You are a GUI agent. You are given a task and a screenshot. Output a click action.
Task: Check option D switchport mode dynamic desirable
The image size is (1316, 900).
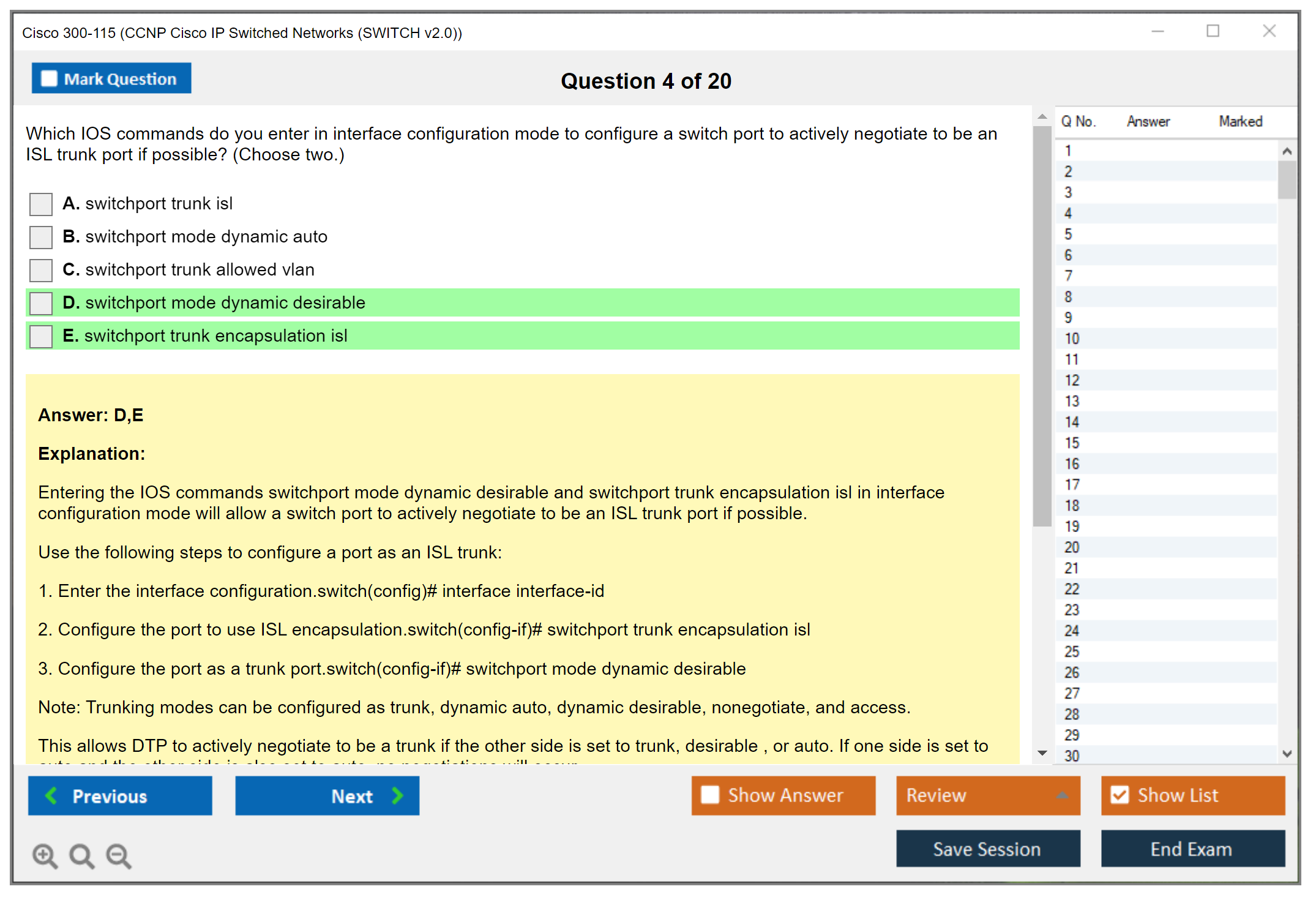click(x=41, y=303)
